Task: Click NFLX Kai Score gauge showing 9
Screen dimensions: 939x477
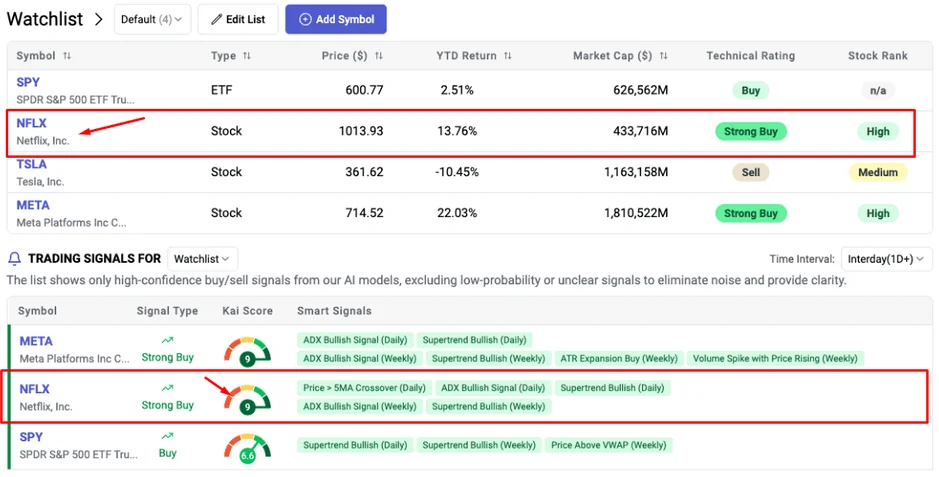Action: tap(247, 399)
